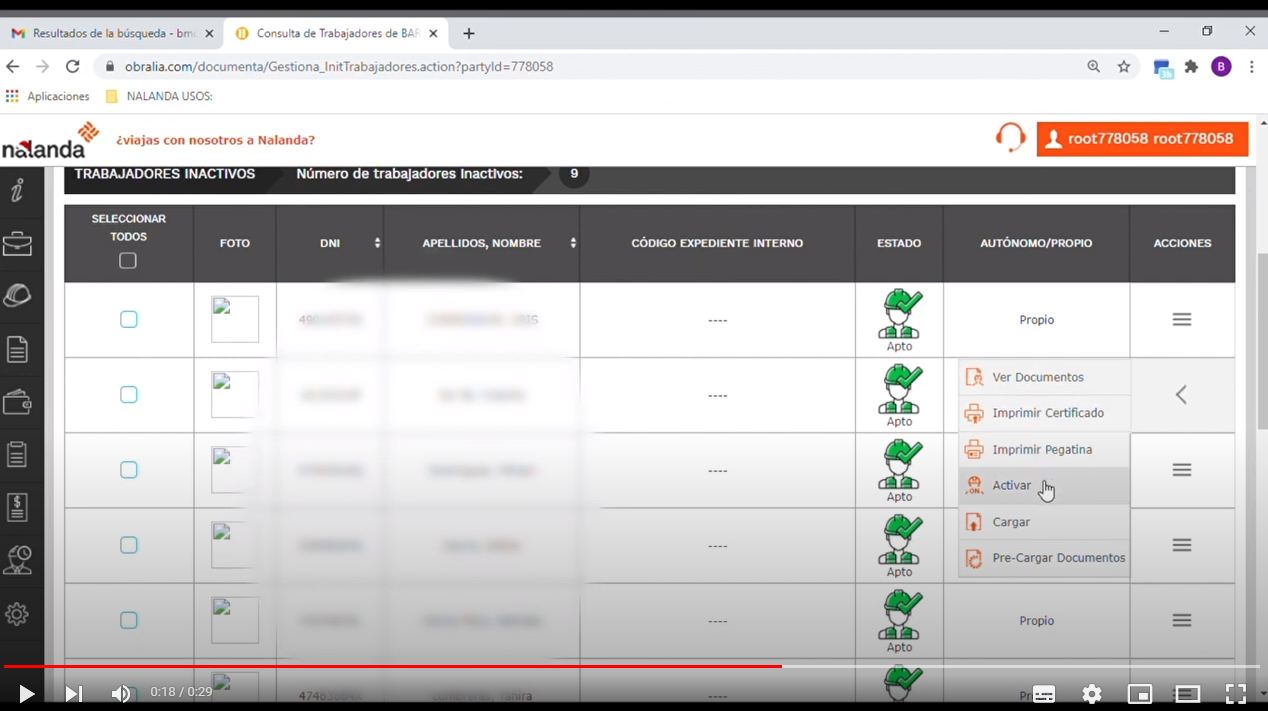
Task: Choose Activar from the actions menu
Action: click(x=1011, y=485)
